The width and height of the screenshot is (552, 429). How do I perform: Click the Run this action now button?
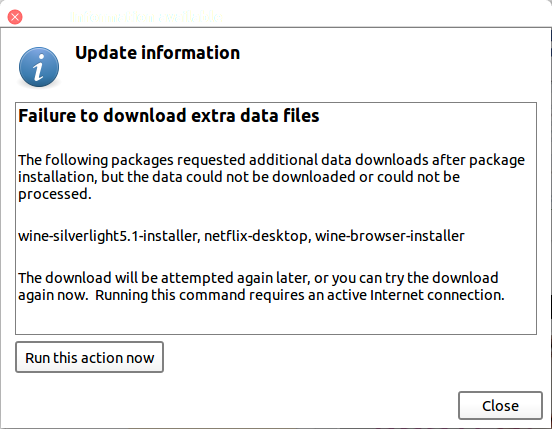89,357
